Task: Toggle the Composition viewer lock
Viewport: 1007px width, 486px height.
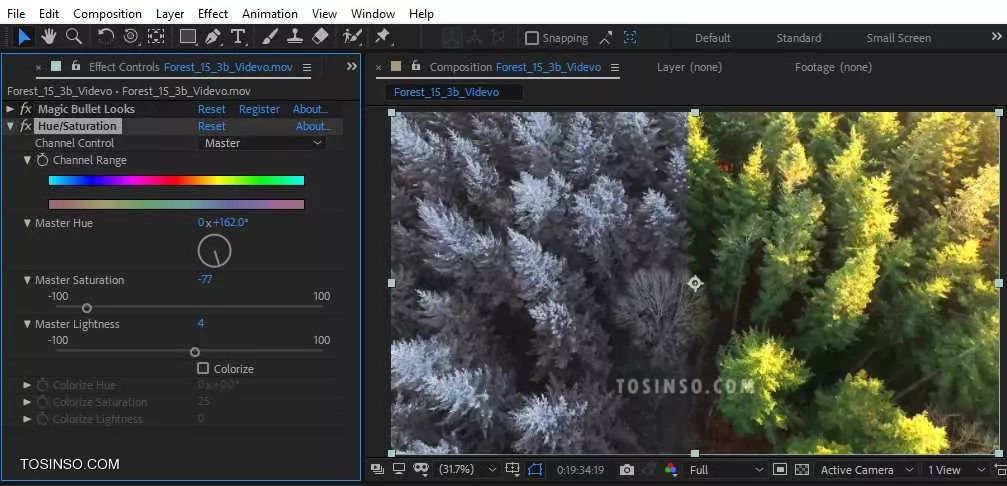Action: point(416,65)
